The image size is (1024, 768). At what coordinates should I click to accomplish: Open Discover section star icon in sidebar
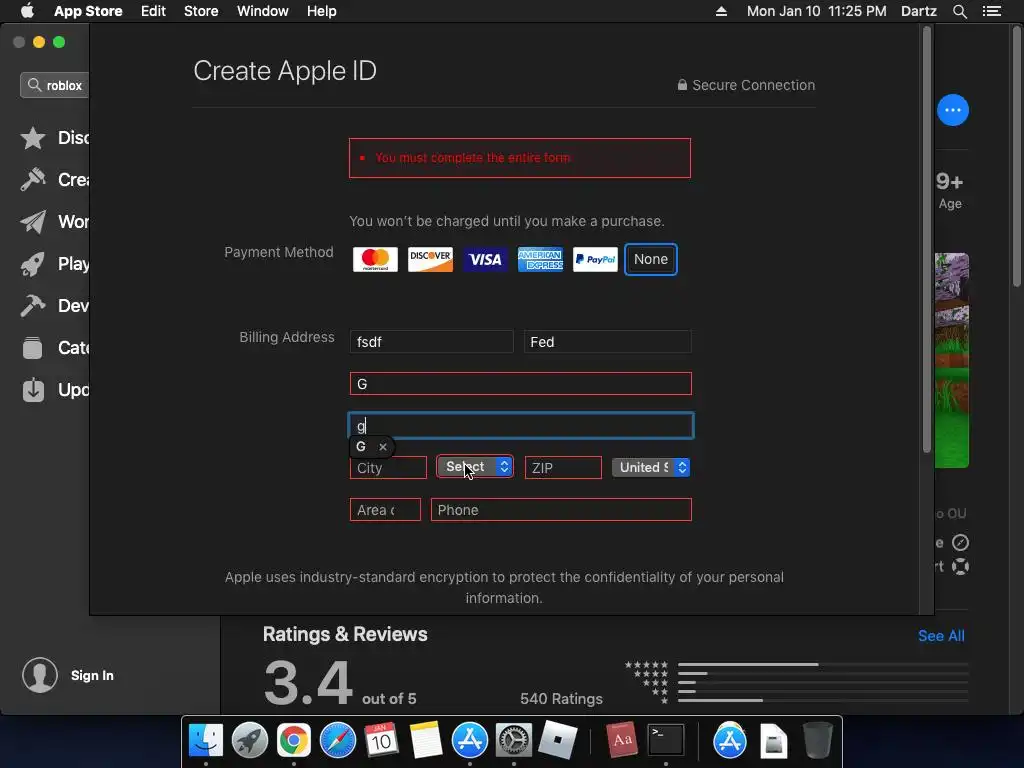(33, 138)
